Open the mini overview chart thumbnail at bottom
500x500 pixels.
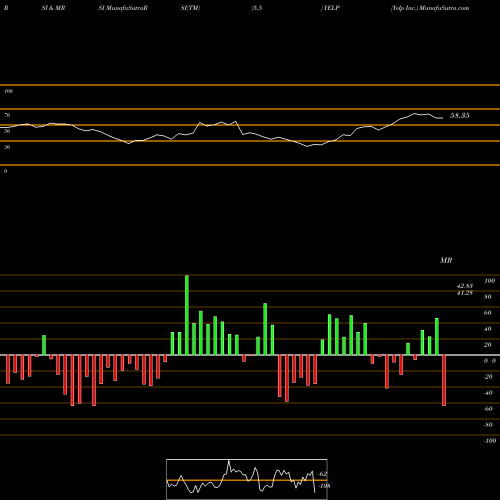247,479
